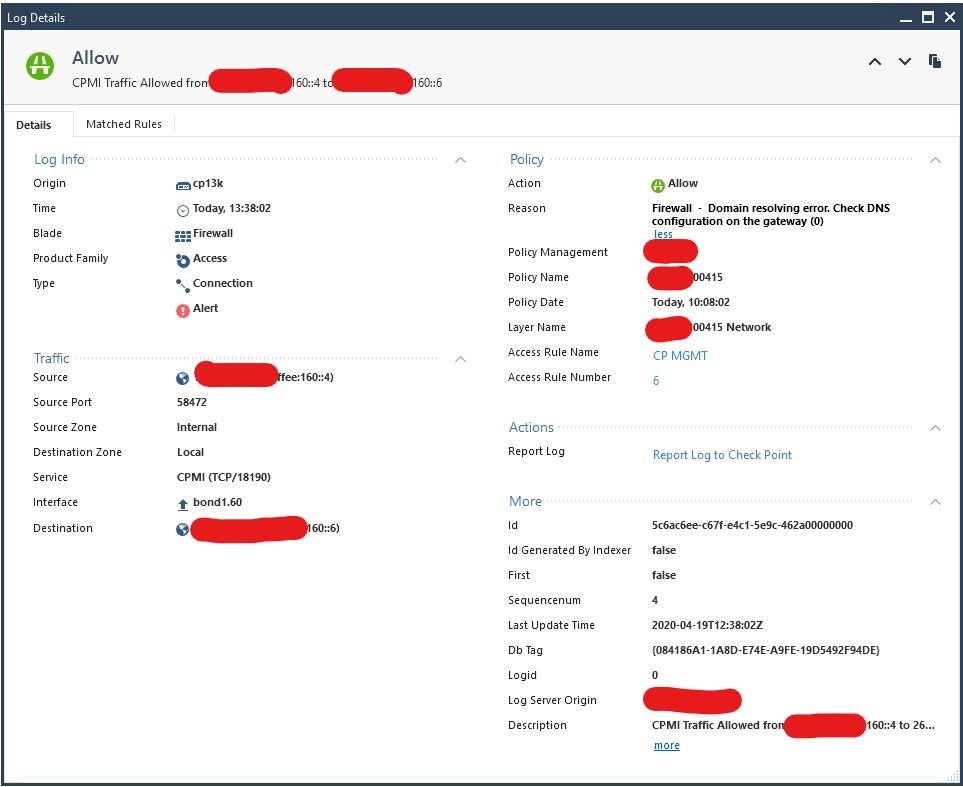Collapse the Actions section
Image resolution: width=963 pixels, height=787 pixels.
(x=935, y=428)
